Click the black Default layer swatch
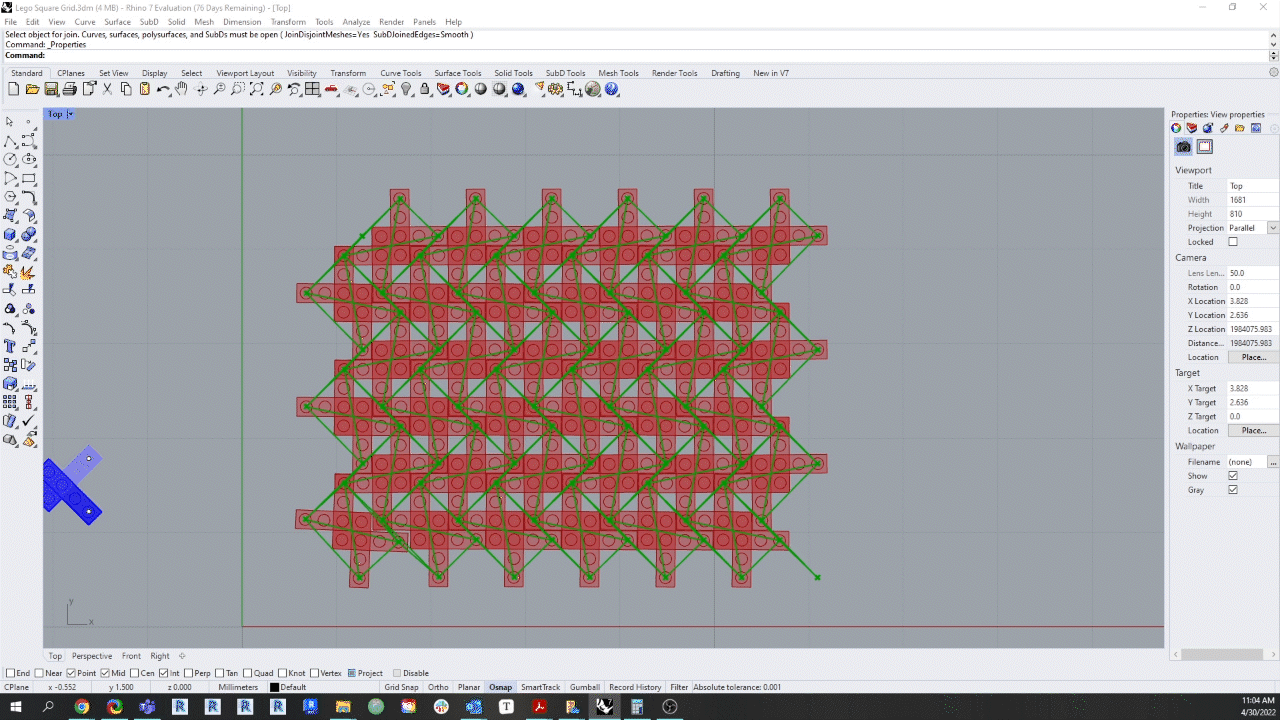Image resolution: width=1280 pixels, height=720 pixels. tap(275, 687)
